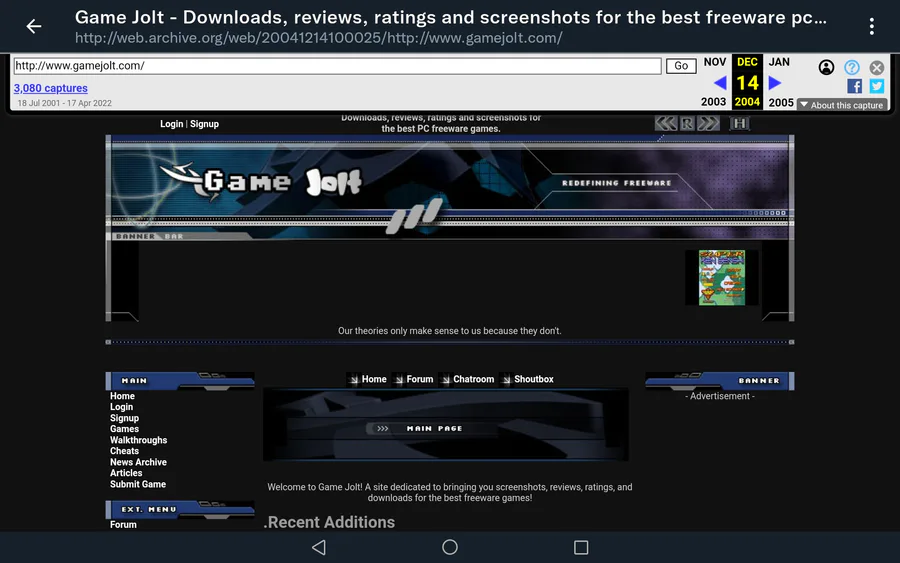900x563 pixels.
Task: Select JAN month in Wayback timeline
Action: tap(779, 62)
